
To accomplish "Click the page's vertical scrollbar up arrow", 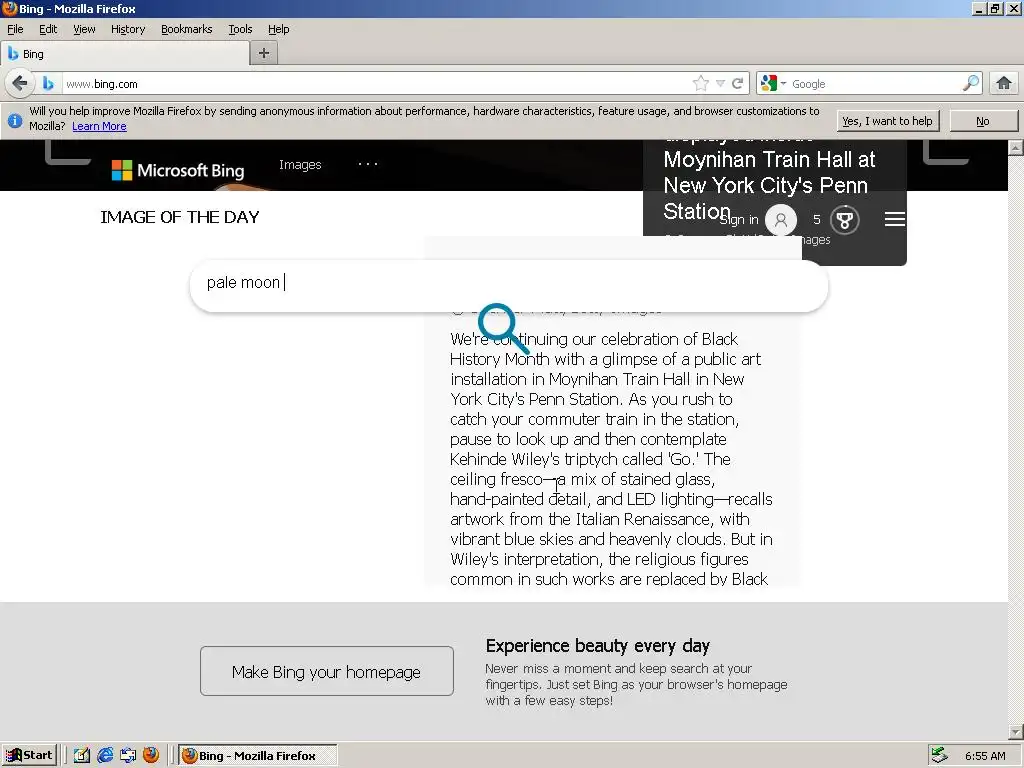I will coord(1016,148).
